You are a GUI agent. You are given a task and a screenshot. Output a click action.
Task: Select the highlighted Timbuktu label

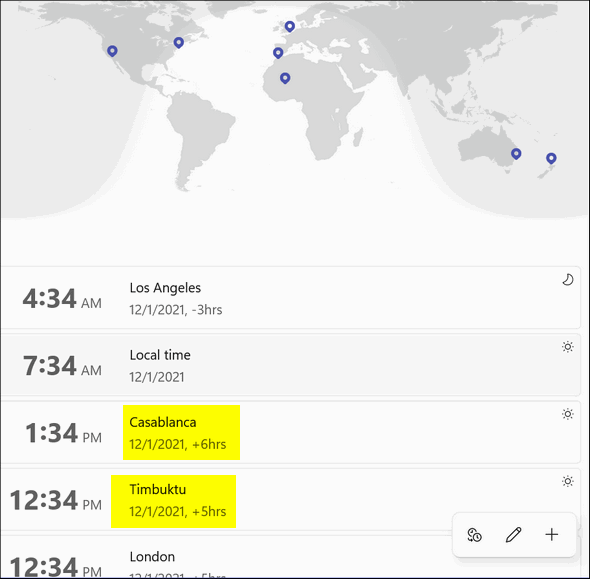[x=173, y=501]
